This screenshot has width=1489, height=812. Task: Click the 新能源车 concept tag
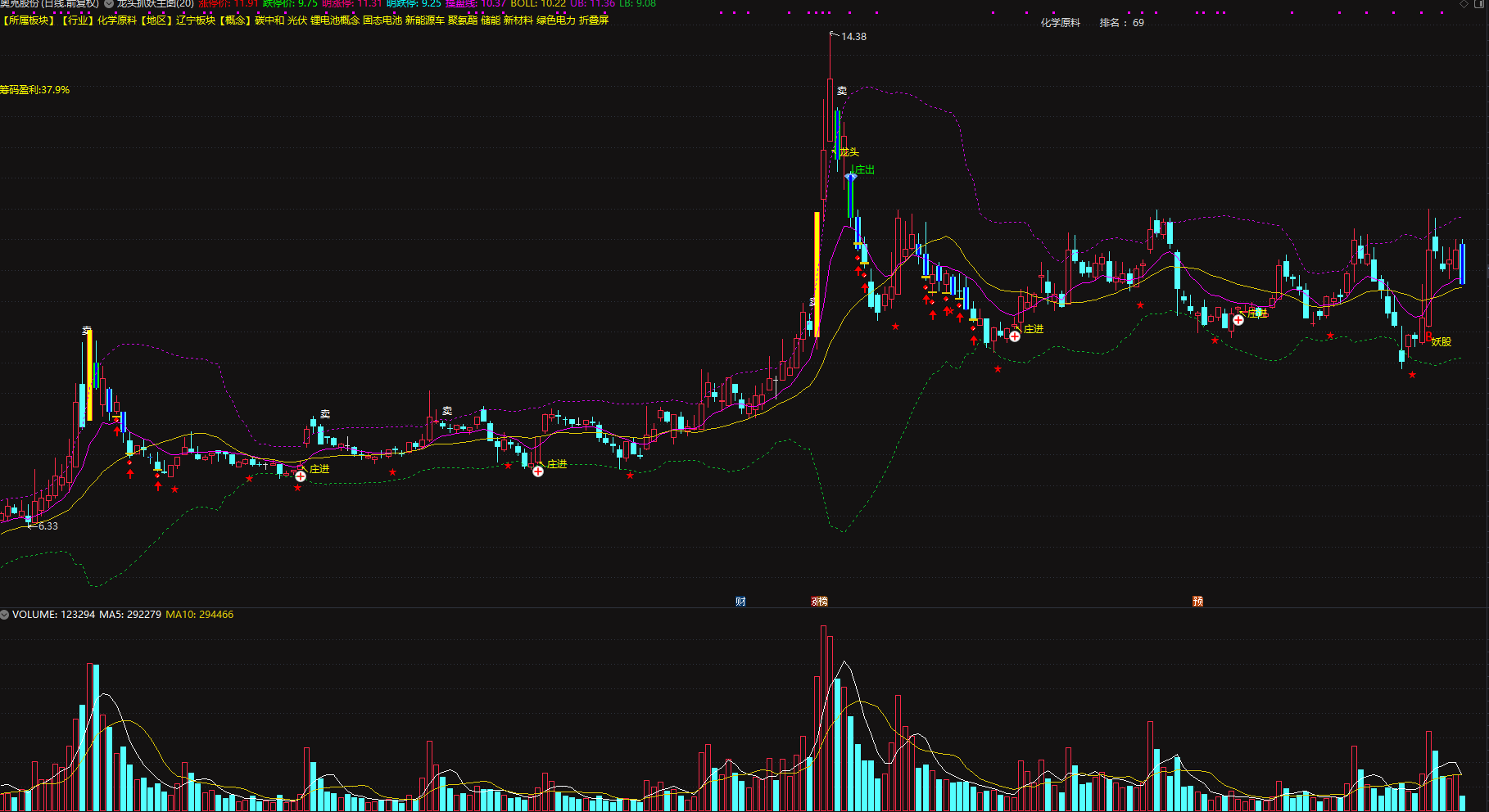point(424,20)
